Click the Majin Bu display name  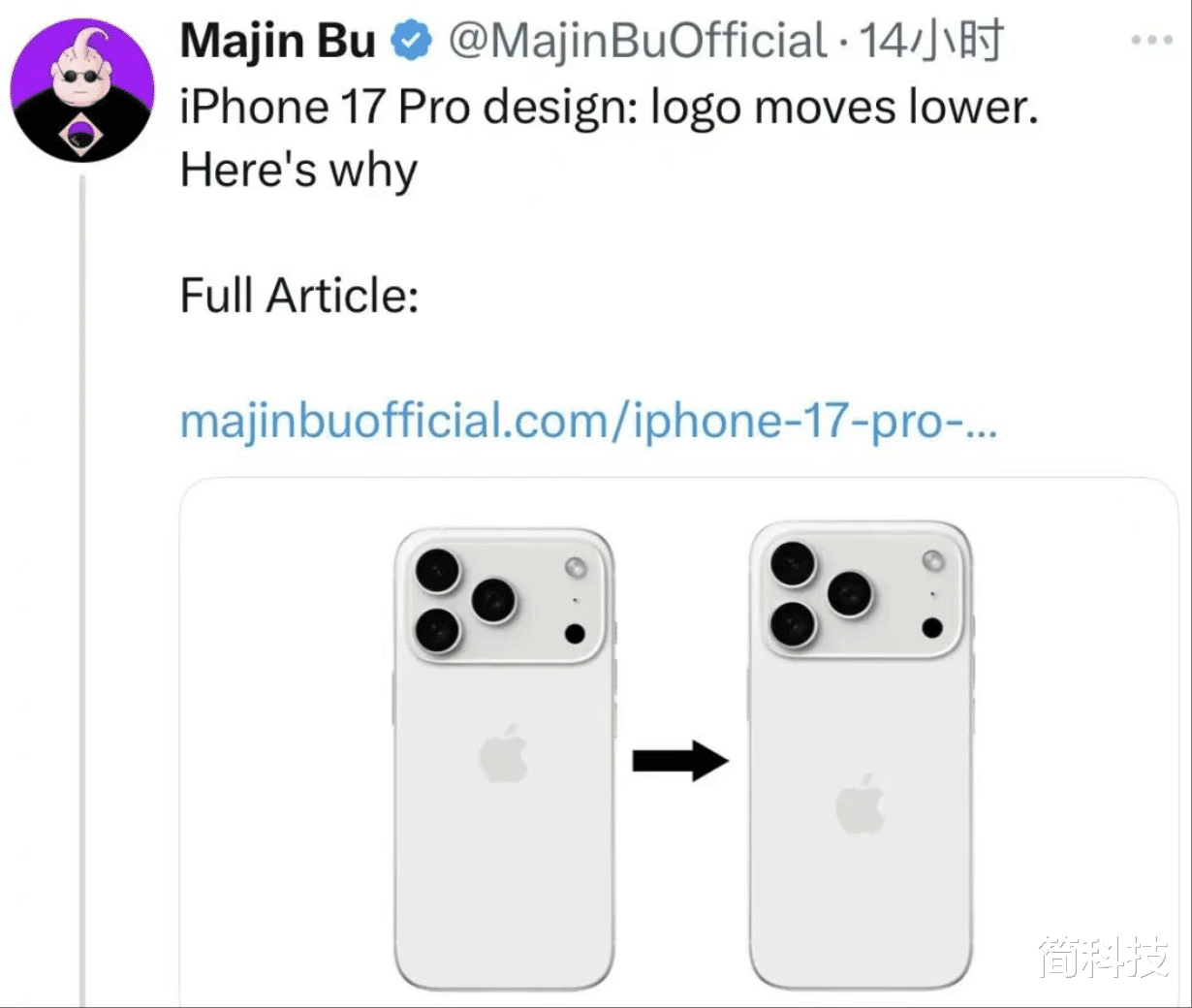click(278, 42)
